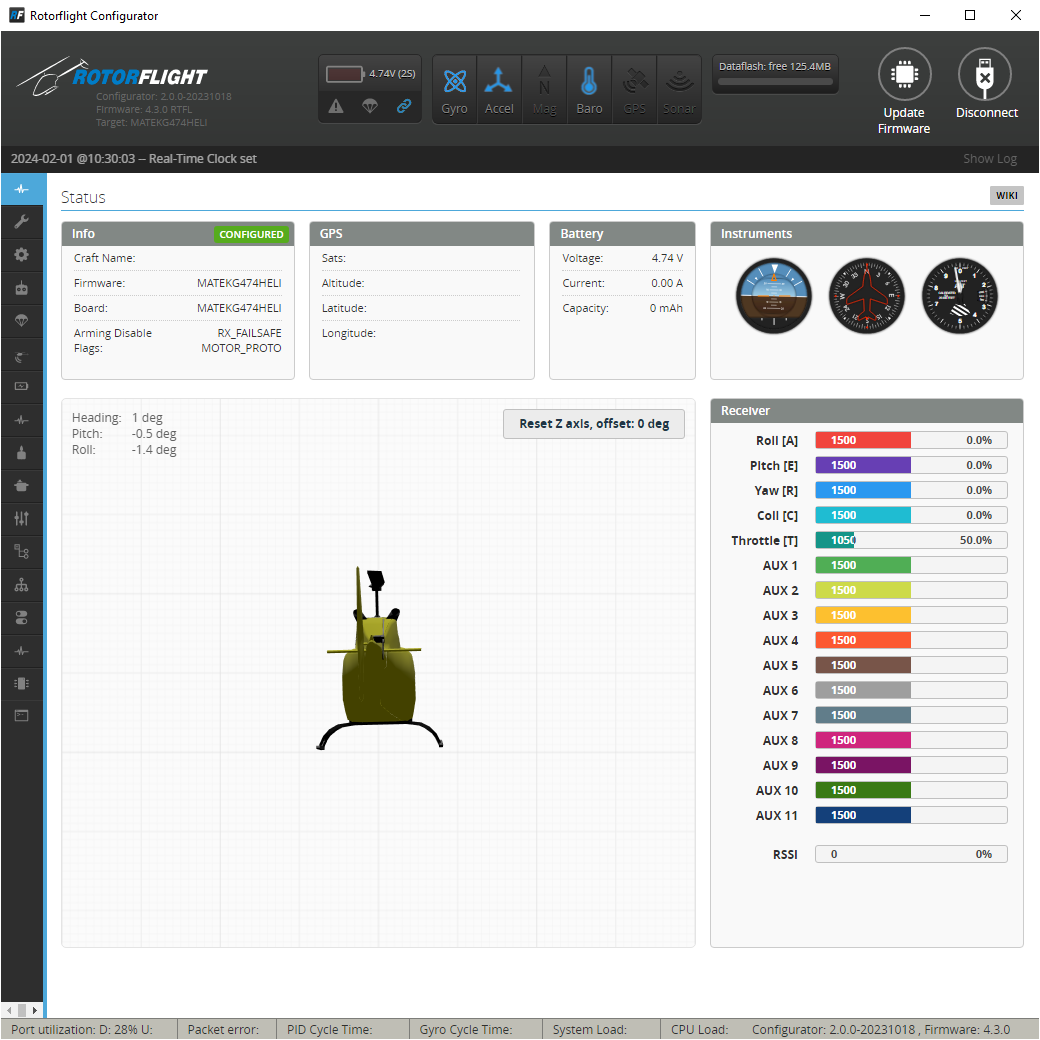This screenshot has width=1040, height=1040.
Task: Open the command-line terminal icon in sidebar
Action: (x=21, y=715)
